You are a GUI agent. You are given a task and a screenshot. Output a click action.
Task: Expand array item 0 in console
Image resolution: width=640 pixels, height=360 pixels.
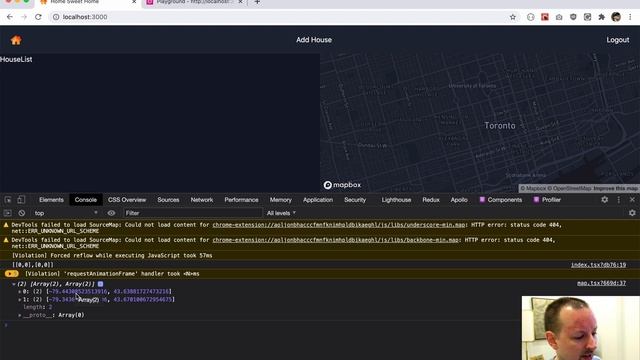point(20,292)
